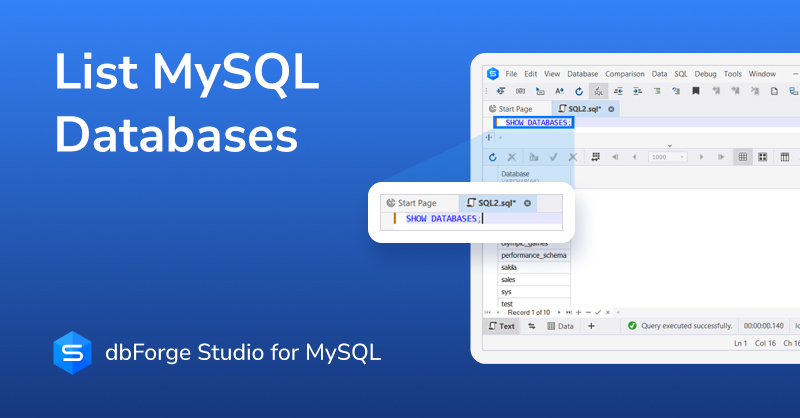Screen dimensions: 800x418
Task: Open the View menu
Action: click(x=552, y=74)
